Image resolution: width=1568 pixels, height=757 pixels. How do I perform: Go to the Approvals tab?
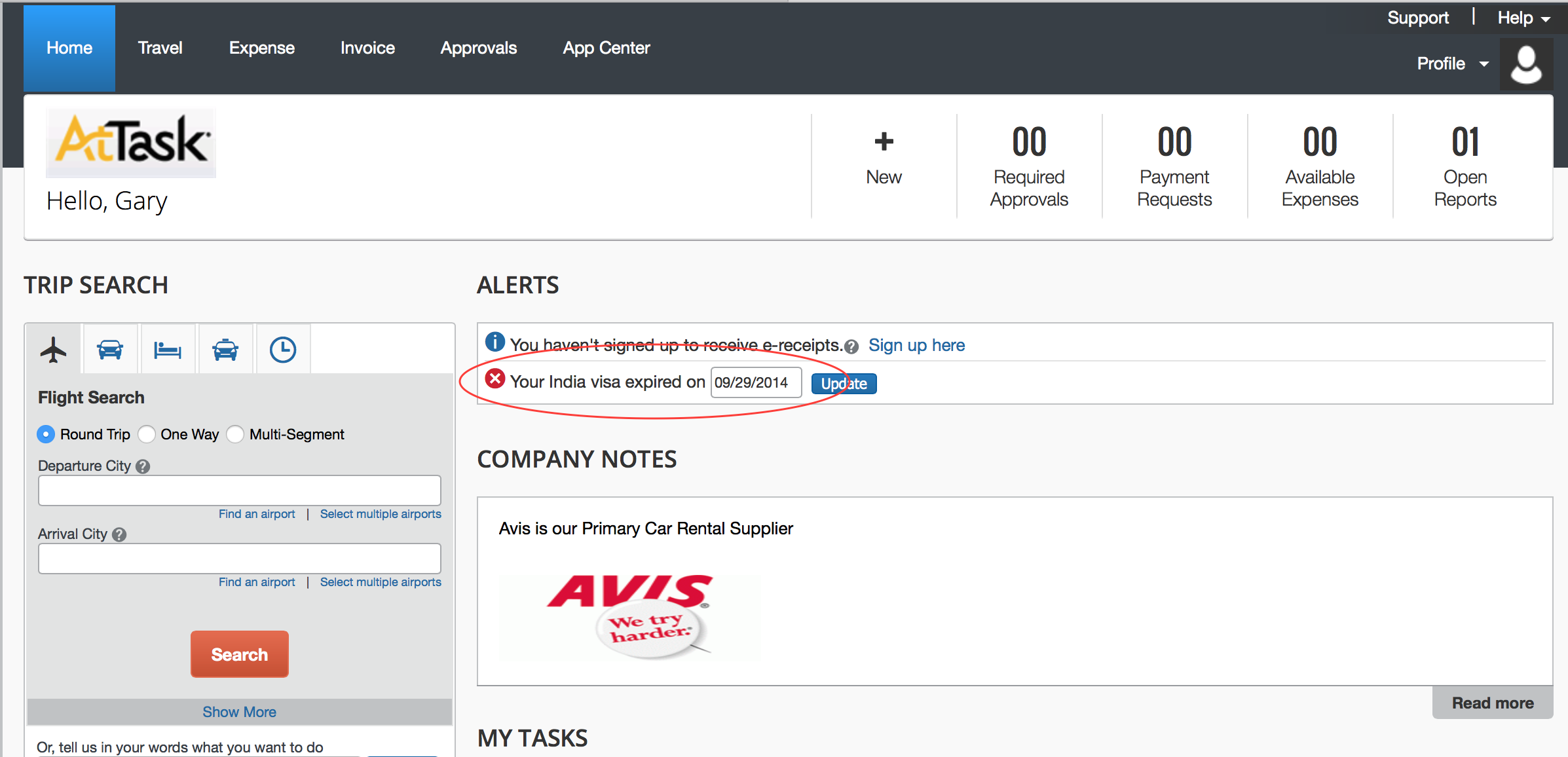(479, 48)
